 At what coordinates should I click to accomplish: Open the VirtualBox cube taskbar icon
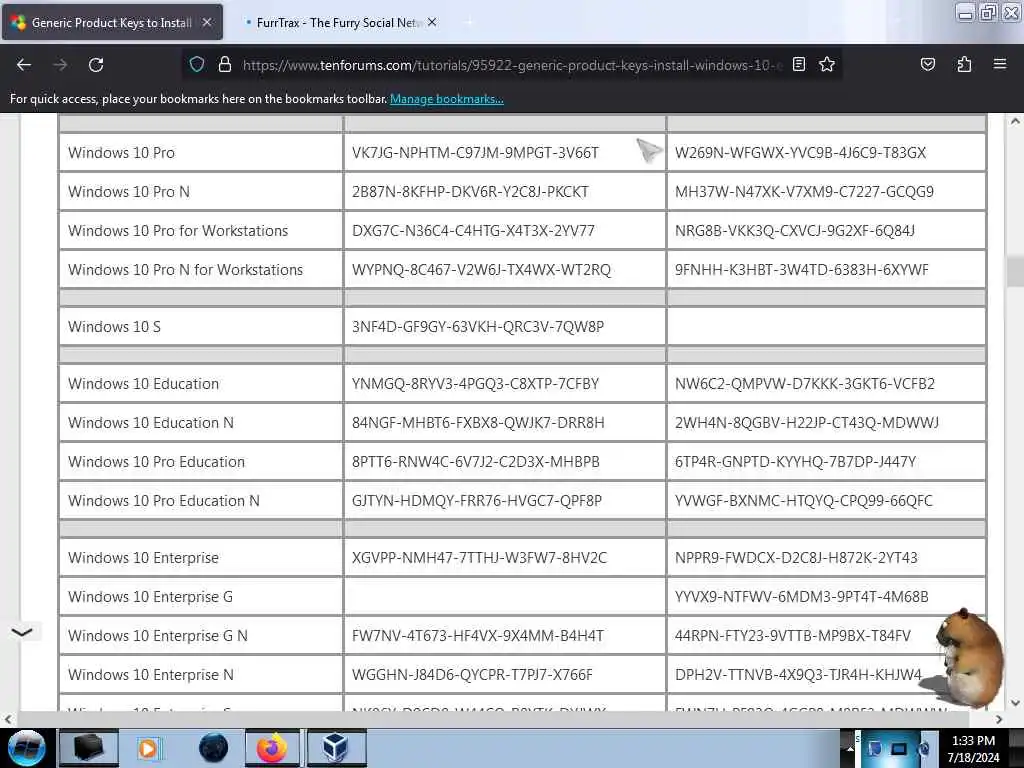[x=336, y=748]
